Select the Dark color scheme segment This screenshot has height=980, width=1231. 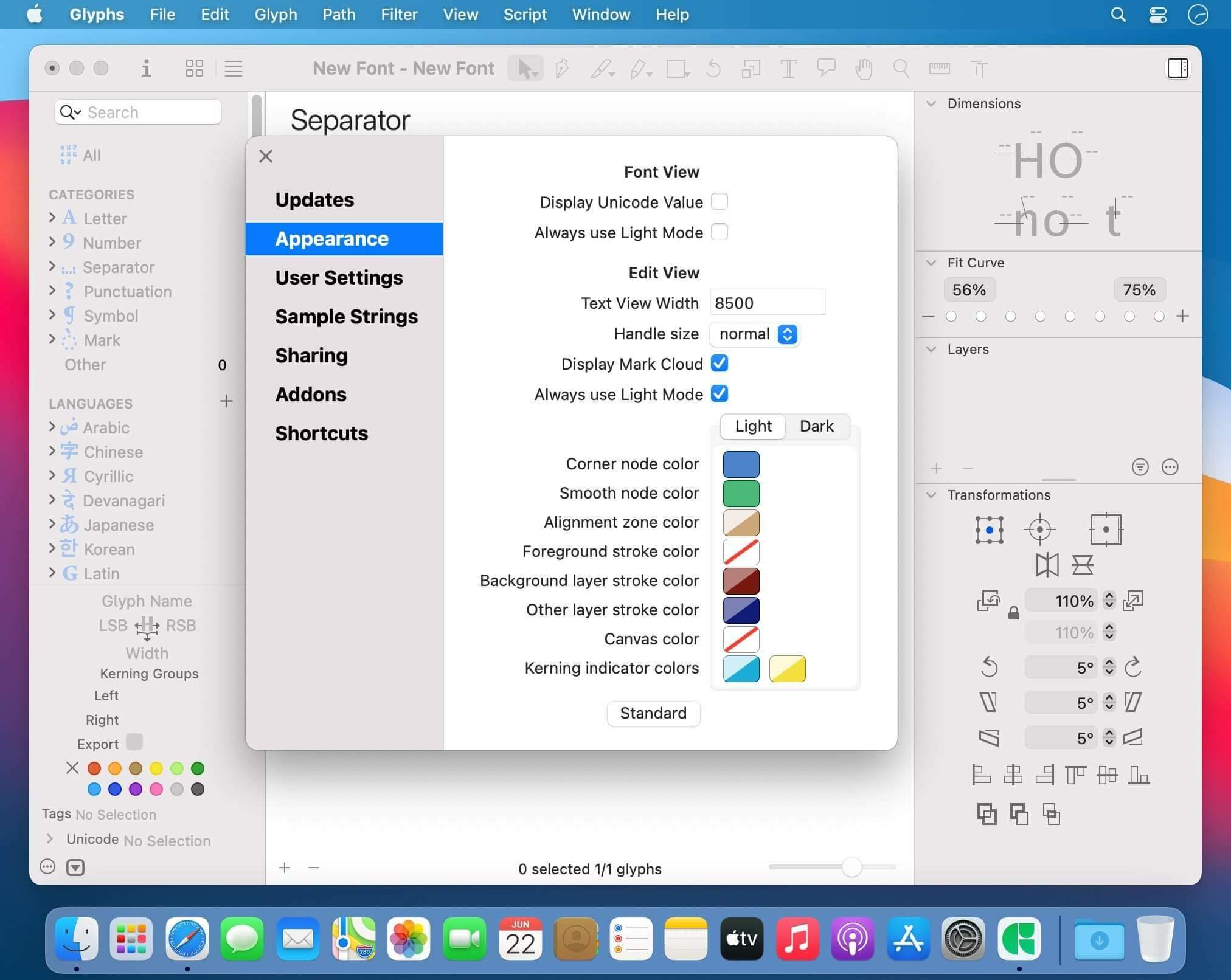pos(817,426)
